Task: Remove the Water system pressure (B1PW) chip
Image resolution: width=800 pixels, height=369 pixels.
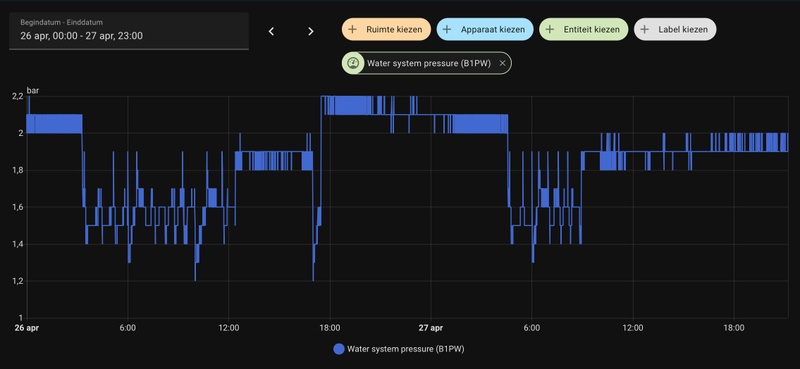Action: pos(502,63)
